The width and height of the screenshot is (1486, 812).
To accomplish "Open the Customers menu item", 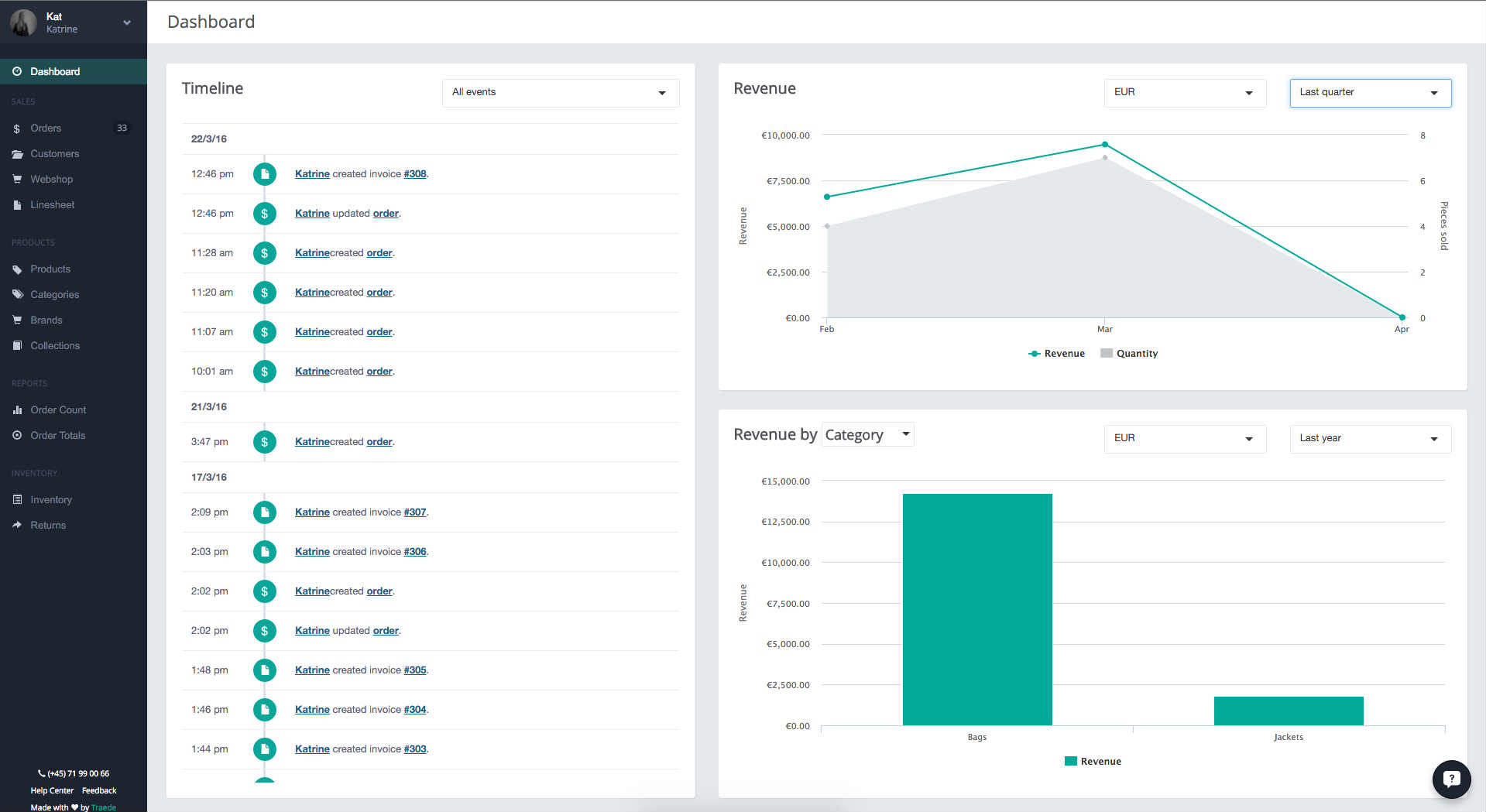I will (54, 154).
